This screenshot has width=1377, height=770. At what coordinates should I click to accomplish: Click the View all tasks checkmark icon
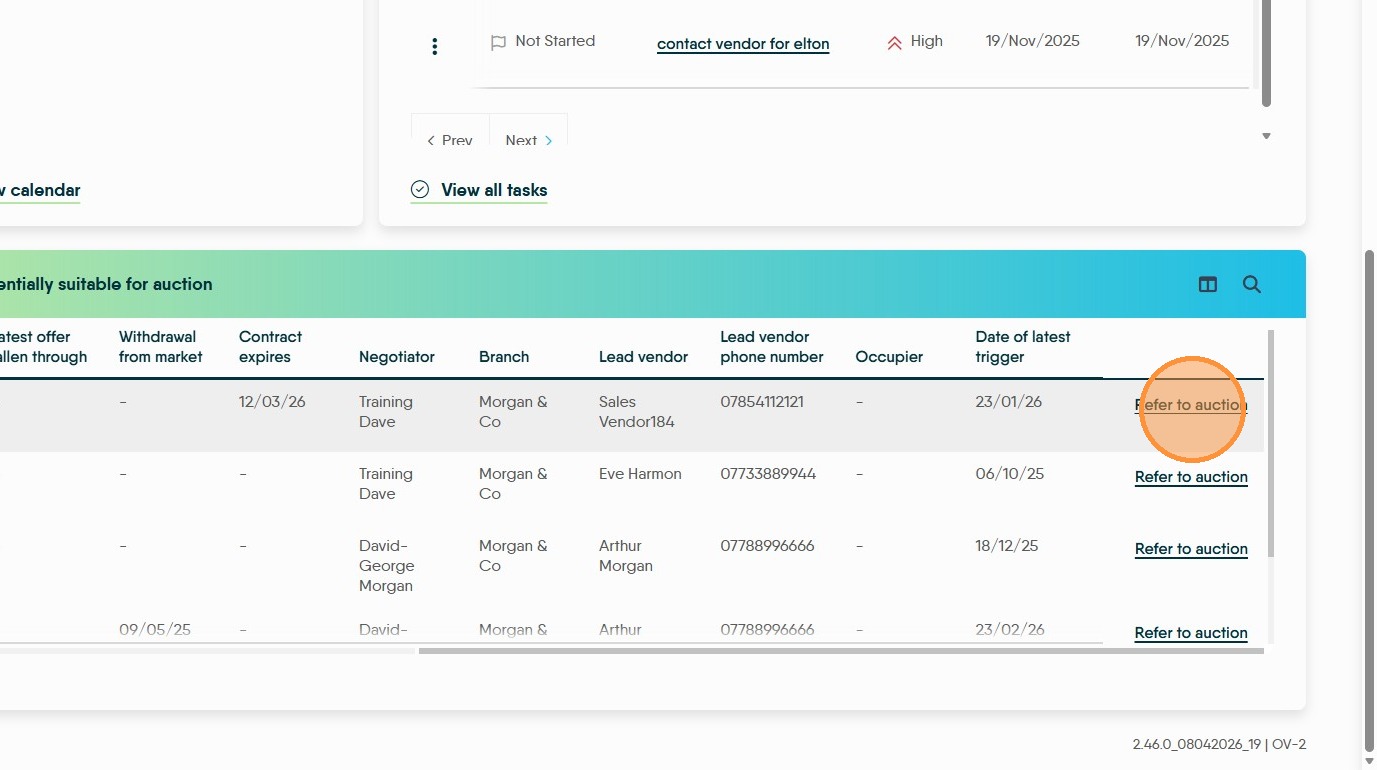(x=420, y=190)
